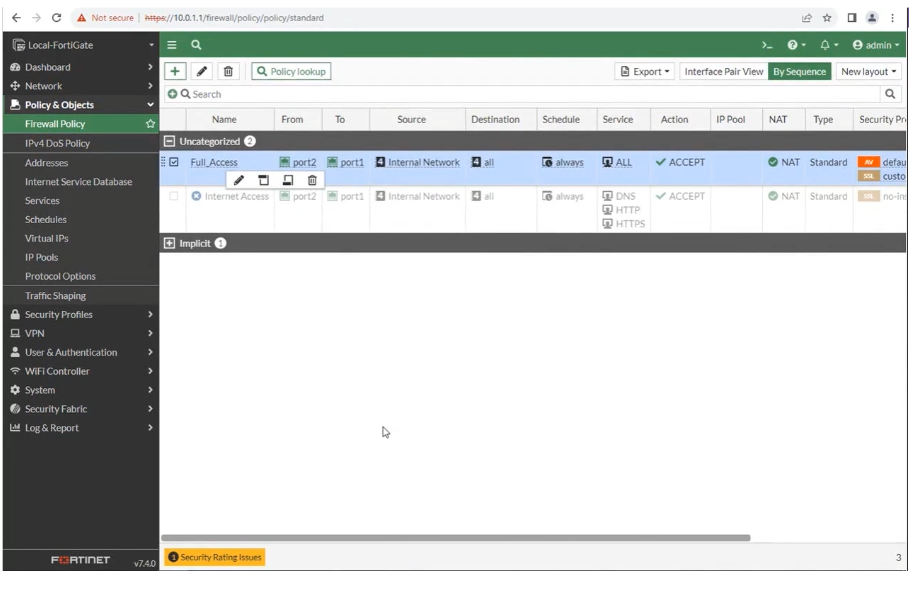Click the port2 interface in Full_Access row

(298, 162)
